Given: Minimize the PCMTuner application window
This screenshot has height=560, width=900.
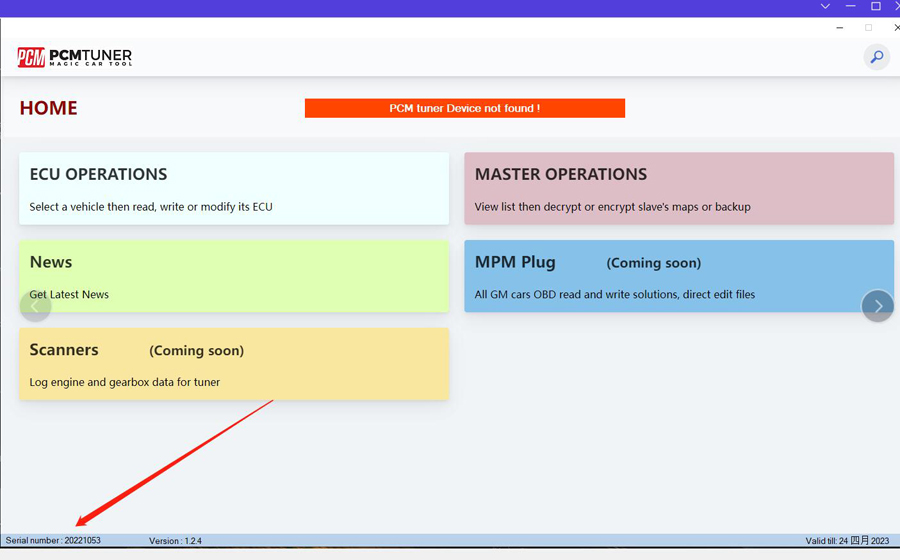Looking at the screenshot, I should click(840, 28).
